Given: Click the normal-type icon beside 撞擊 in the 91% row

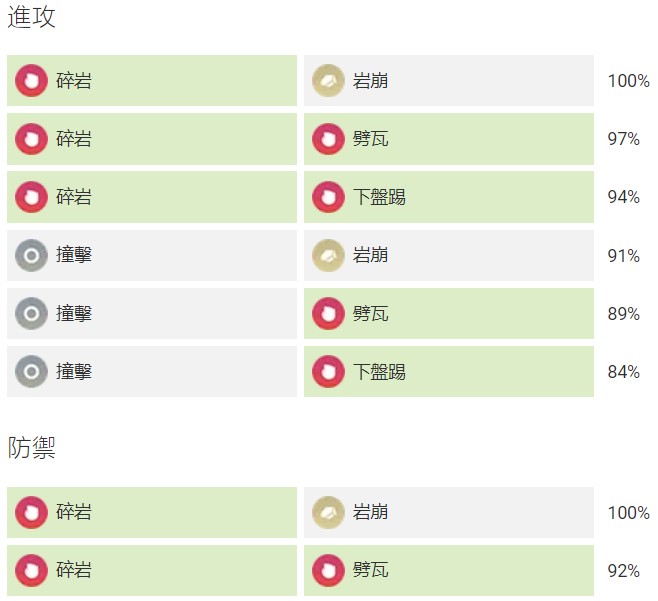Looking at the screenshot, I should pyautogui.click(x=31, y=256).
